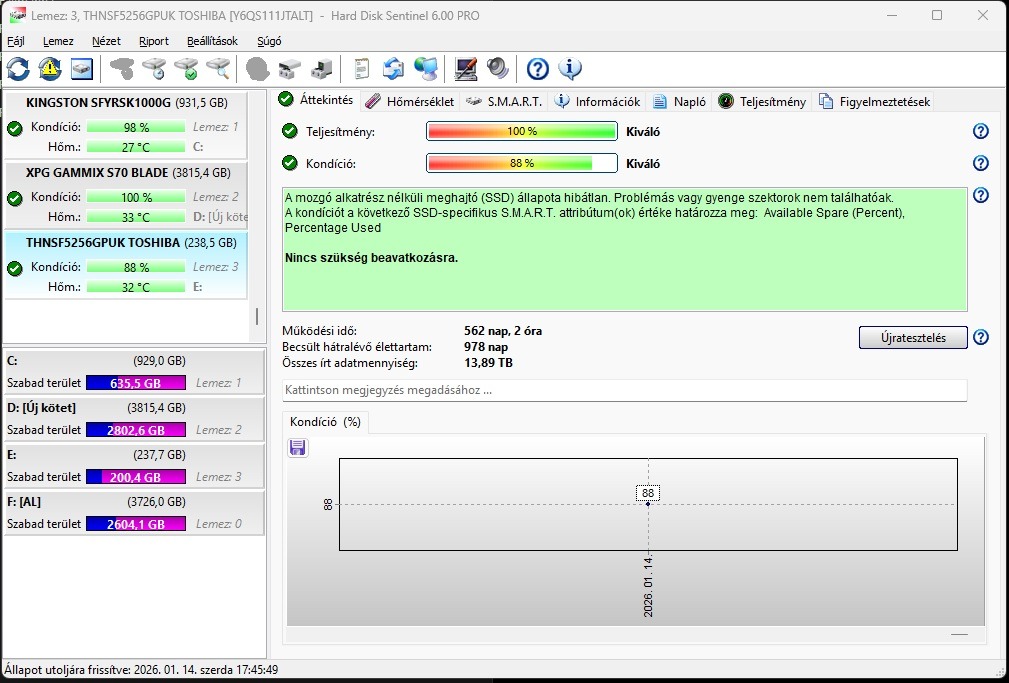Start a disk test with the magnifier icon

click(220, 68)
